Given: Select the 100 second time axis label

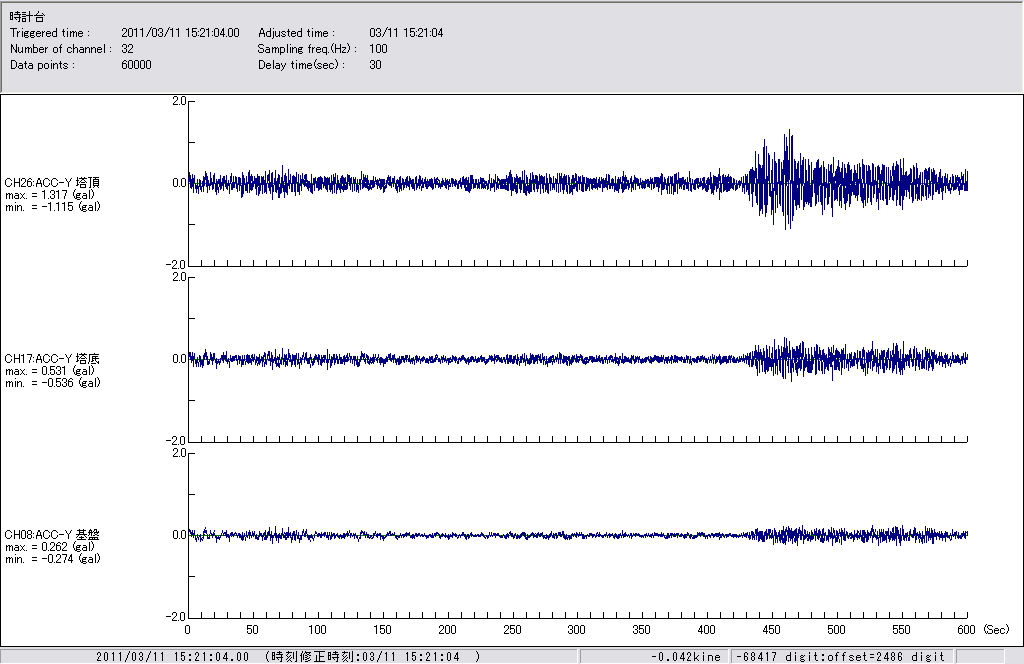Looking at the screenshot, I should (x=317, y=630).
